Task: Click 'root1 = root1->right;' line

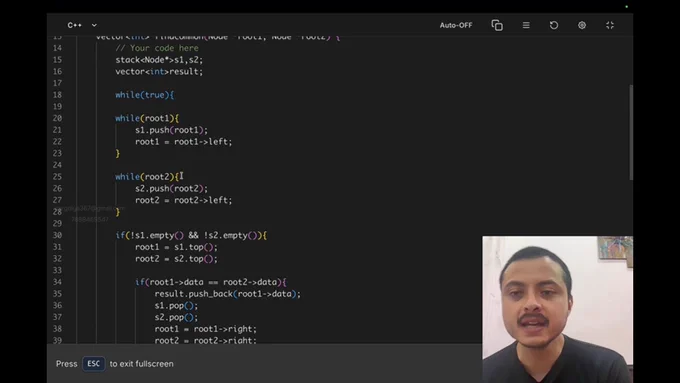Action: point(206,329)
